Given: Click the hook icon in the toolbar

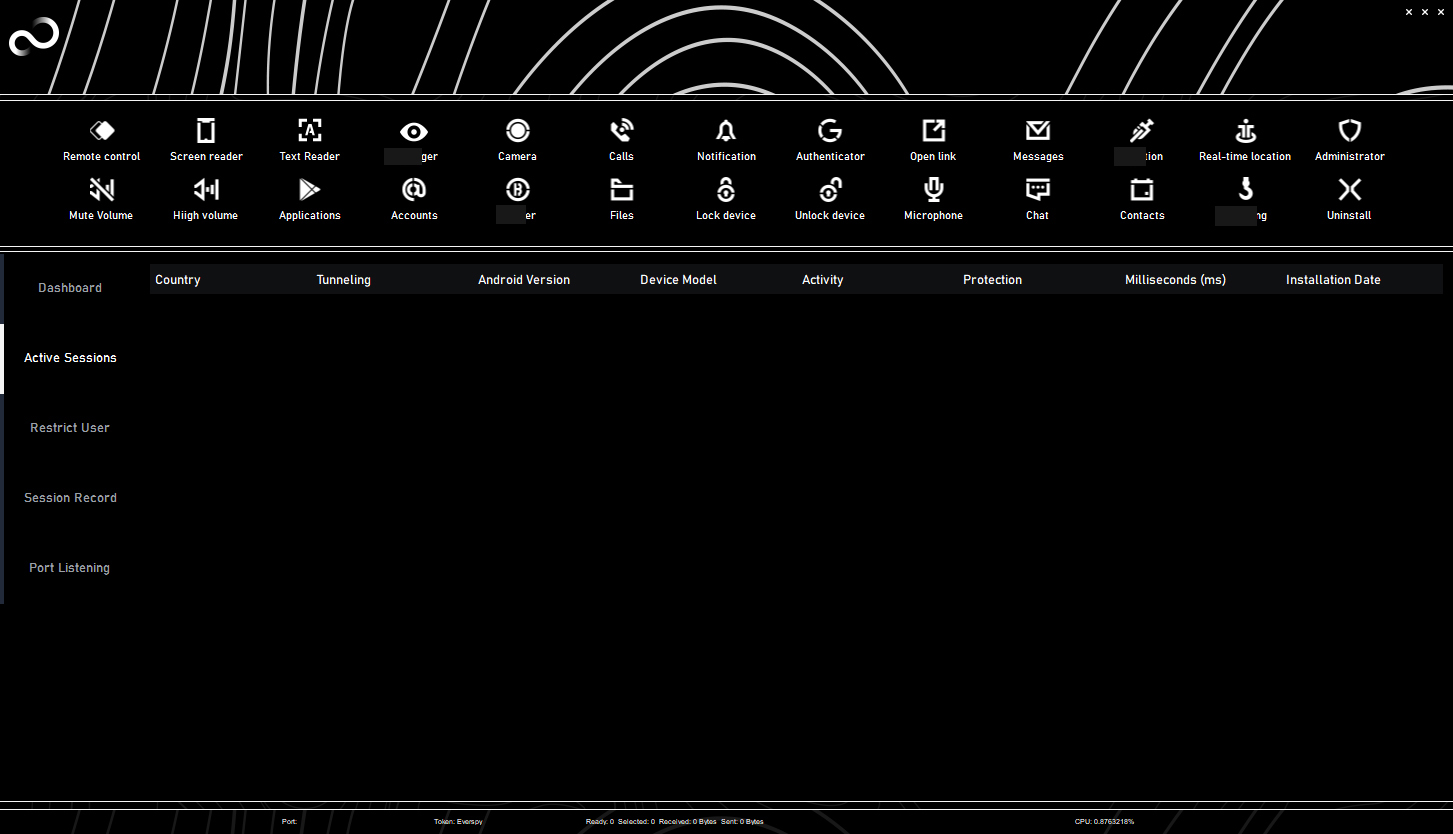Looking at the screenshot, I should pyautogui.click(x=1246, y=190).
